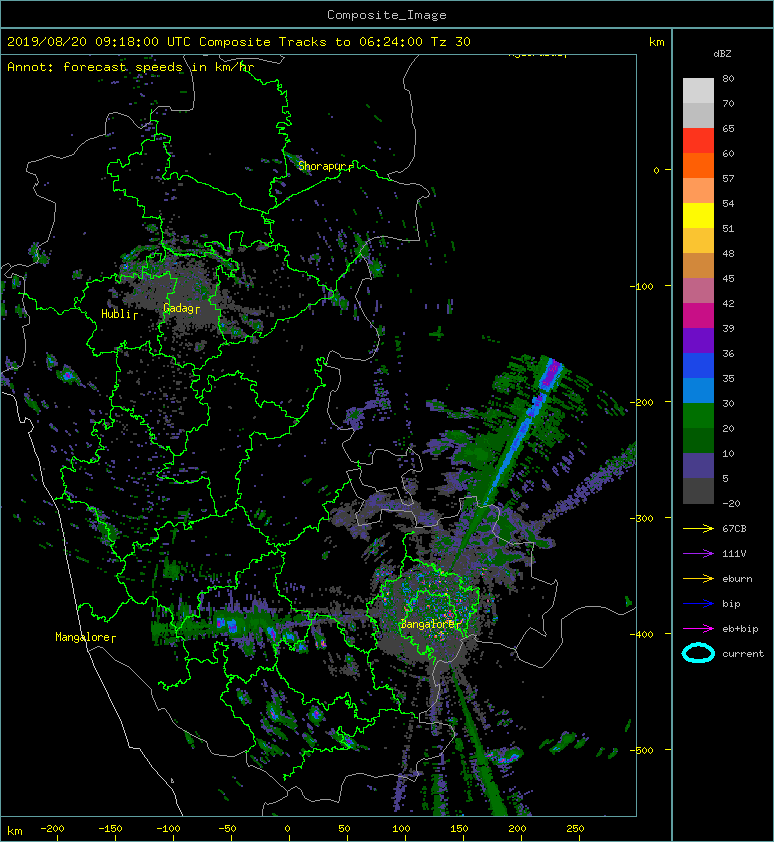The height and width of the screenshot is (842, 774).
Task: Pick the orange 60 dBZ swatch
Action: tap(698, 165)
